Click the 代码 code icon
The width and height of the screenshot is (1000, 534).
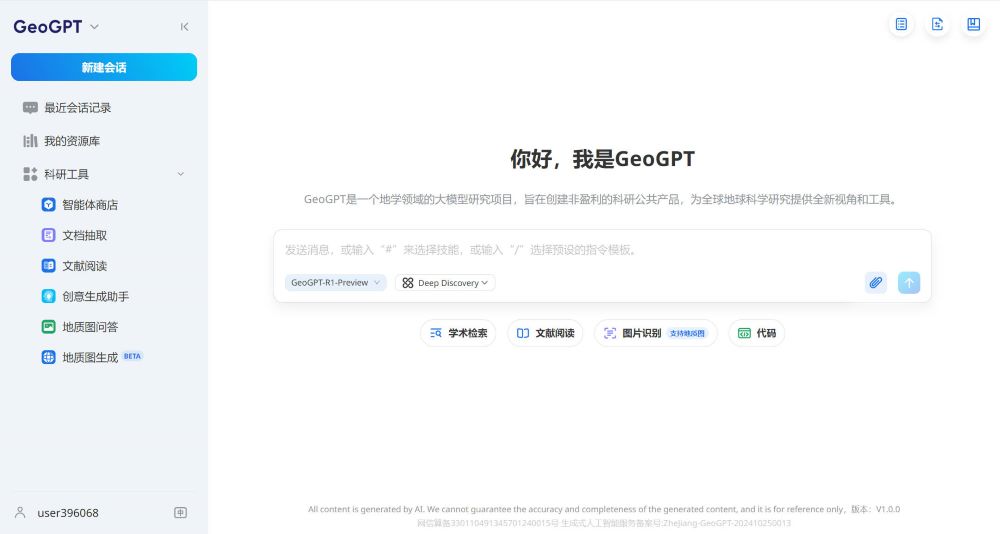(x=744, y=333)
